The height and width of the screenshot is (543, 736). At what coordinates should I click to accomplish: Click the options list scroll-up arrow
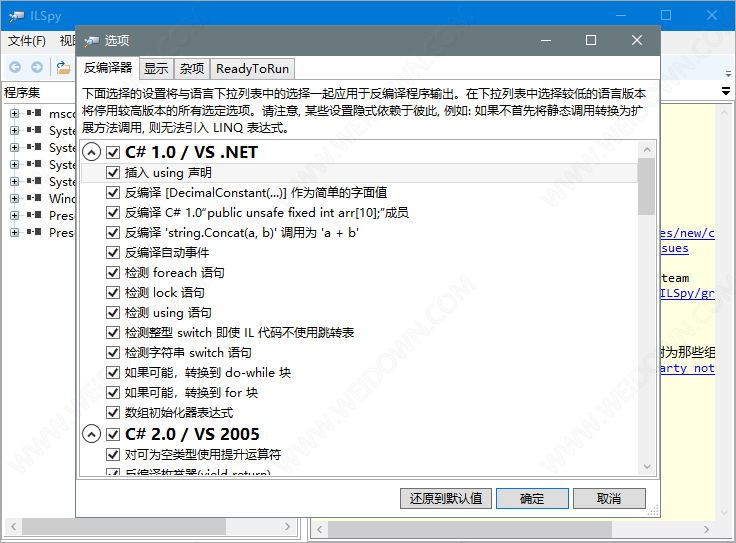point(647,150)
